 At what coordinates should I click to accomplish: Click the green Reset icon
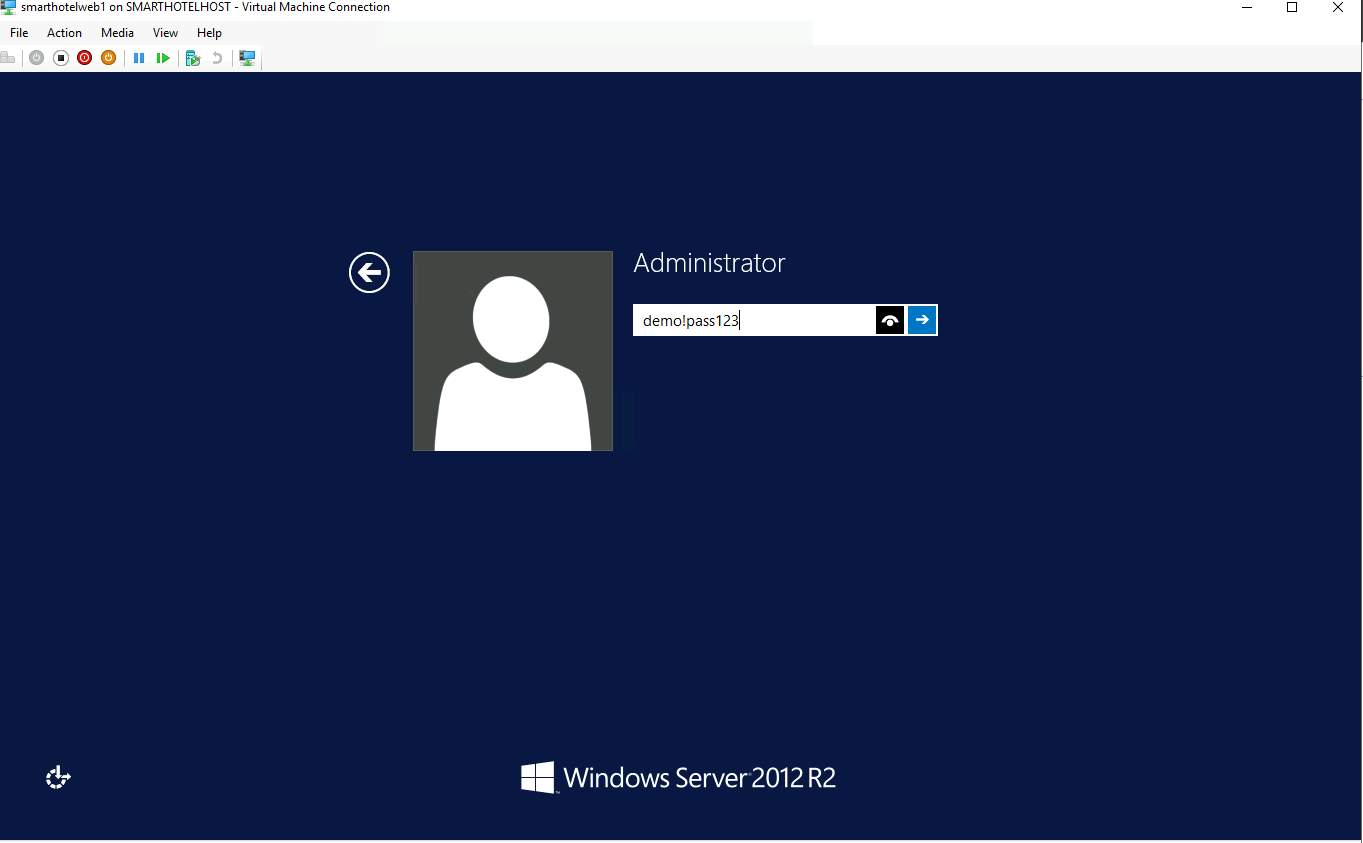coord(163,58)
